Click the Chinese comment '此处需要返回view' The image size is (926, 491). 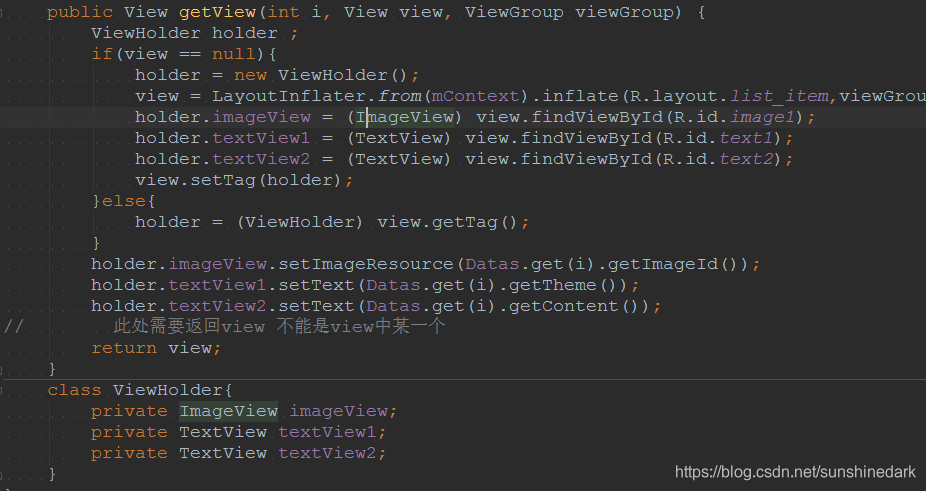(x=189, y=327)
